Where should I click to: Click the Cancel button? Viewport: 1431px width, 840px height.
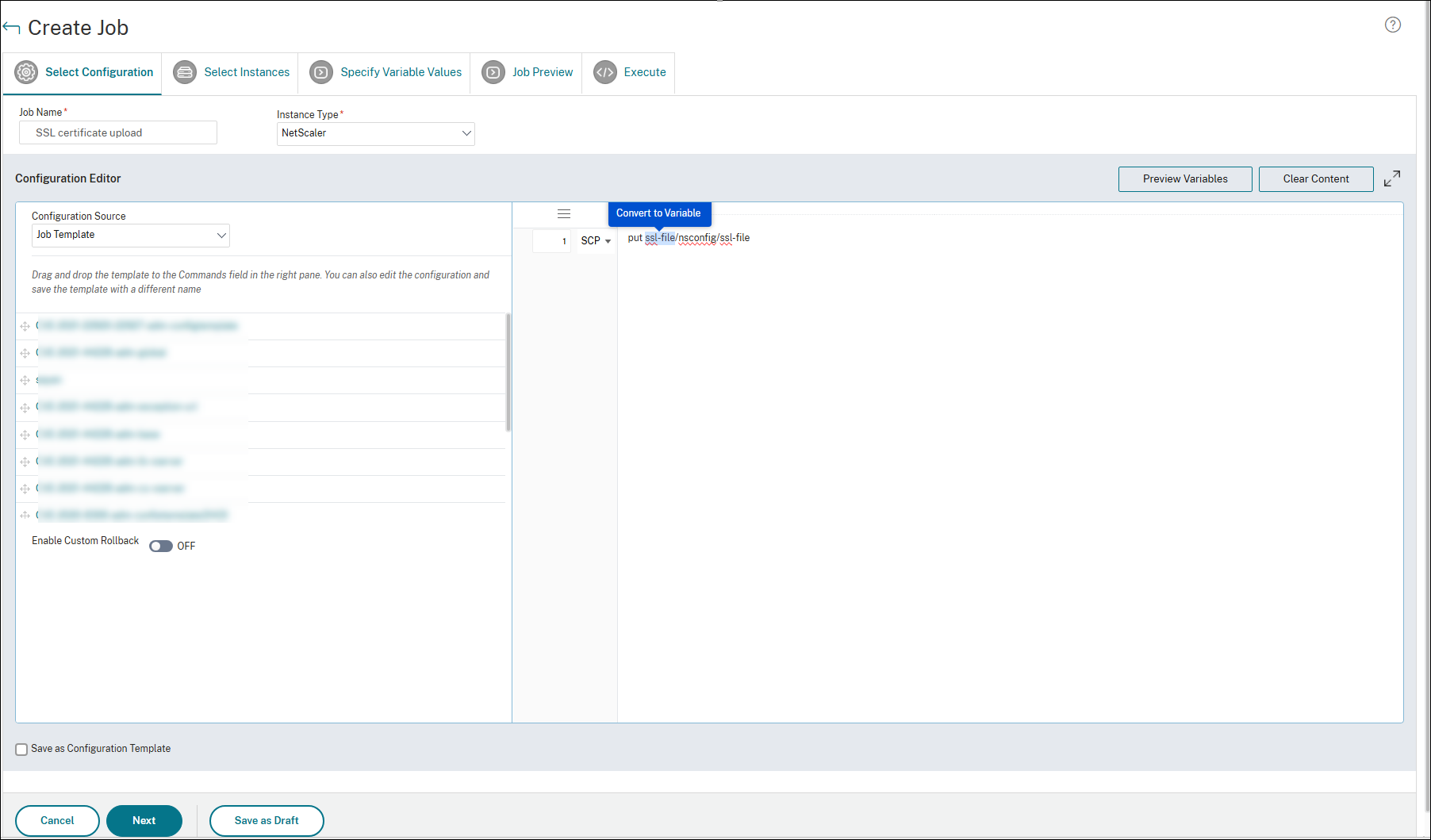click(57, 821)
